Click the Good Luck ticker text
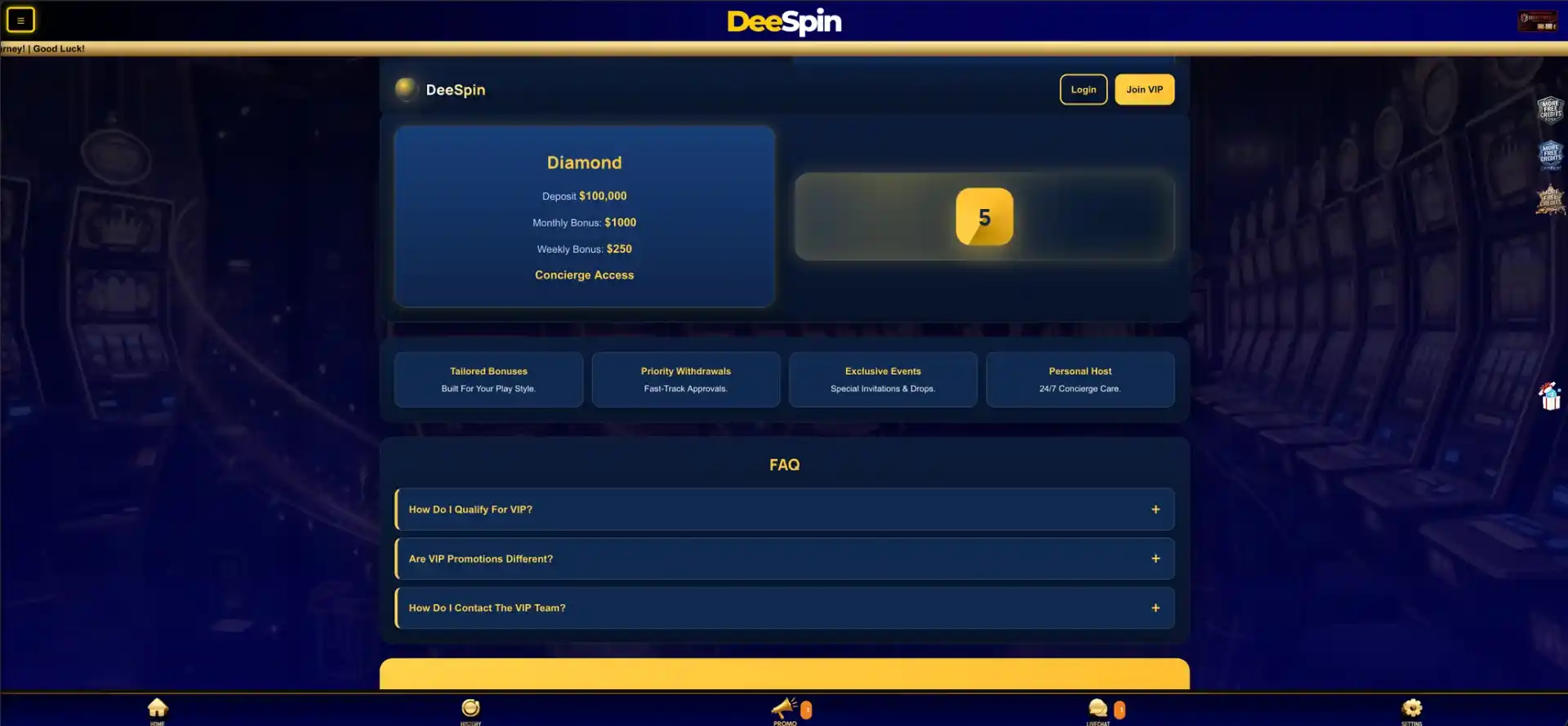This screenshot has height=726, width=1568. (59, 49)
